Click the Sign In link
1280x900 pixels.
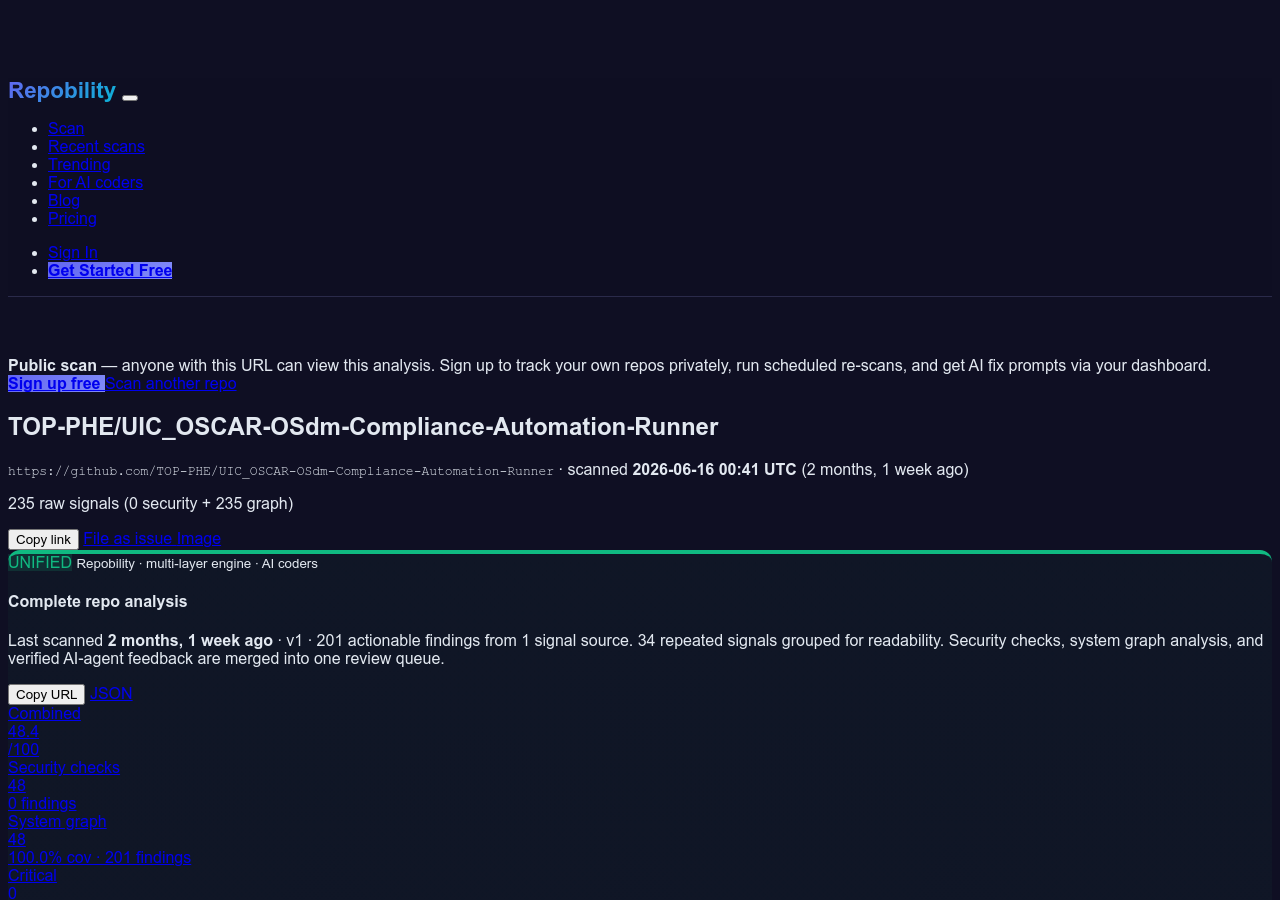pos(73,252)
